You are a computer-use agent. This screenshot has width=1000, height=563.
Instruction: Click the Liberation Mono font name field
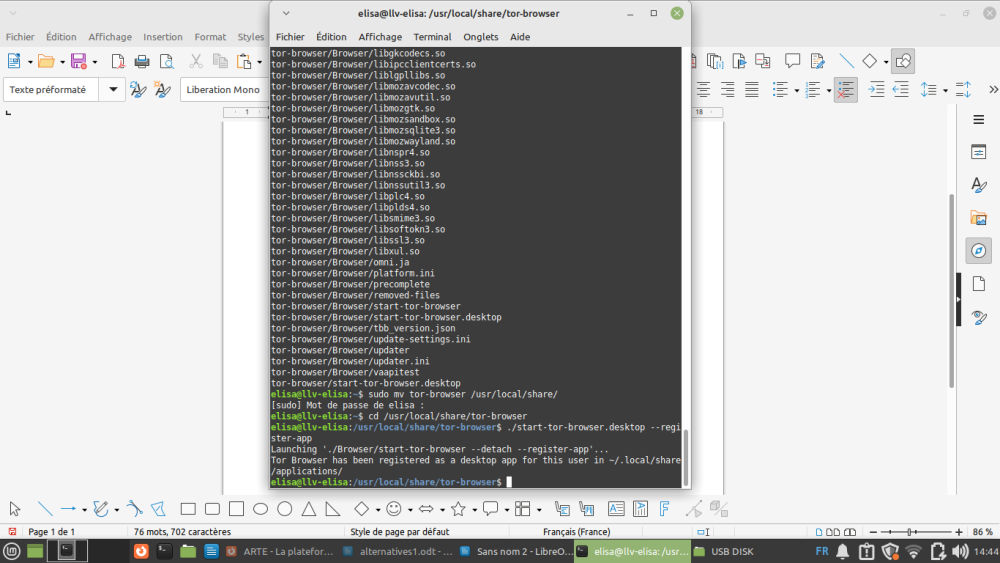coord(222,90)
